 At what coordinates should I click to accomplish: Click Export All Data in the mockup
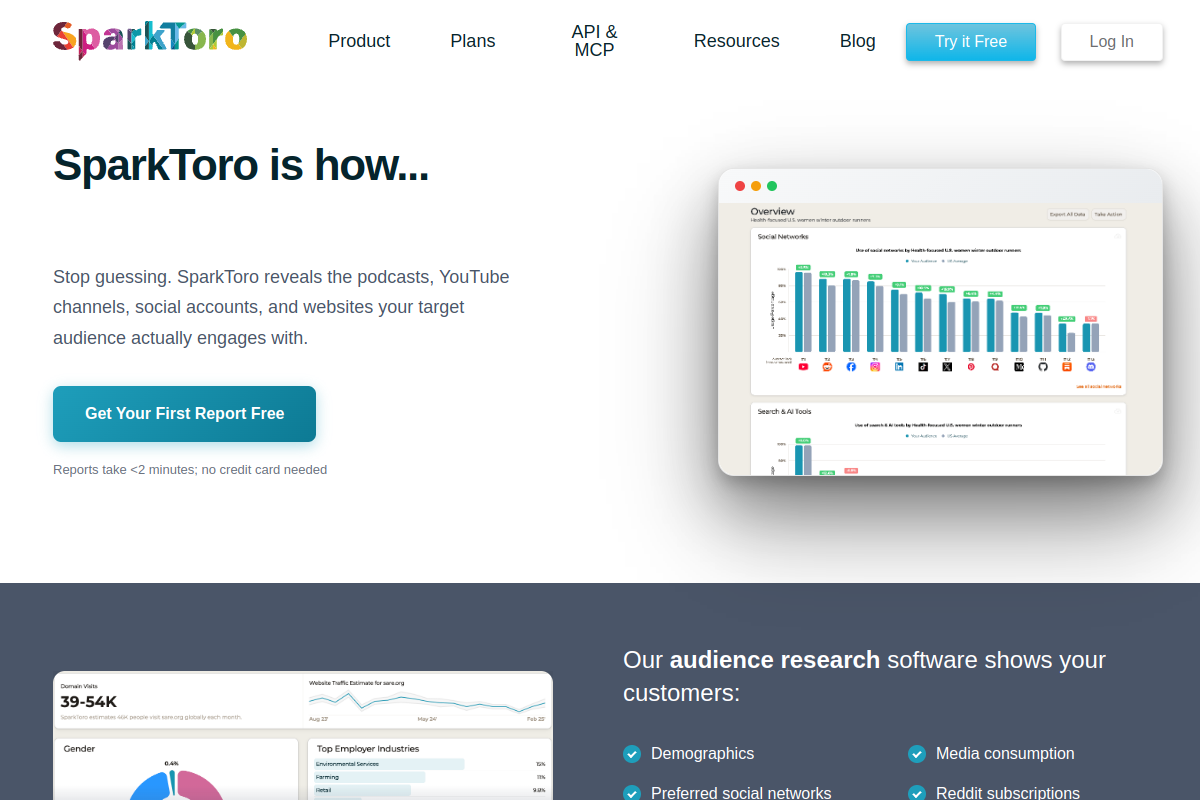click(x=1067, y=214)
